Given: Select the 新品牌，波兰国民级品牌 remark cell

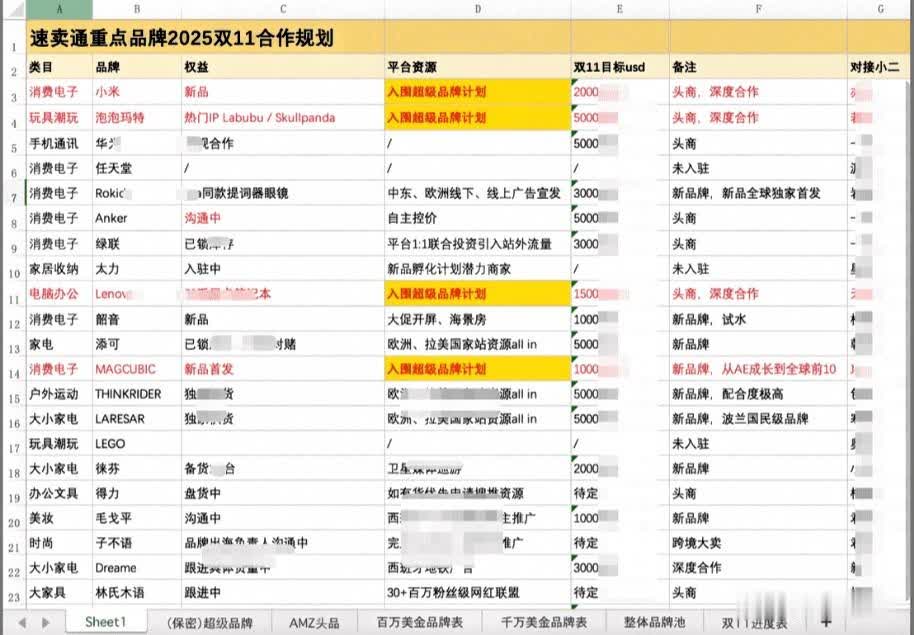Looking at the screenshot, I should point(758,419).
